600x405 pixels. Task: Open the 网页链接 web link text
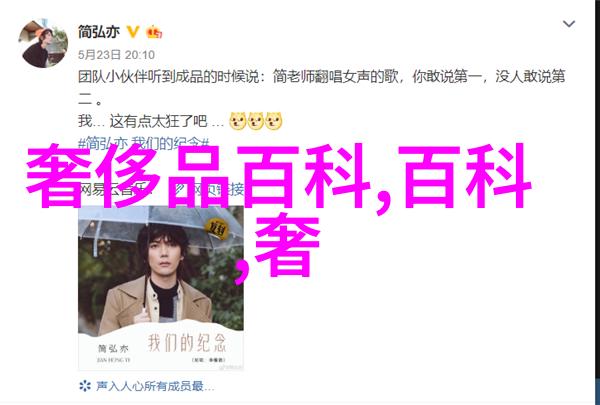coord(215,189)
